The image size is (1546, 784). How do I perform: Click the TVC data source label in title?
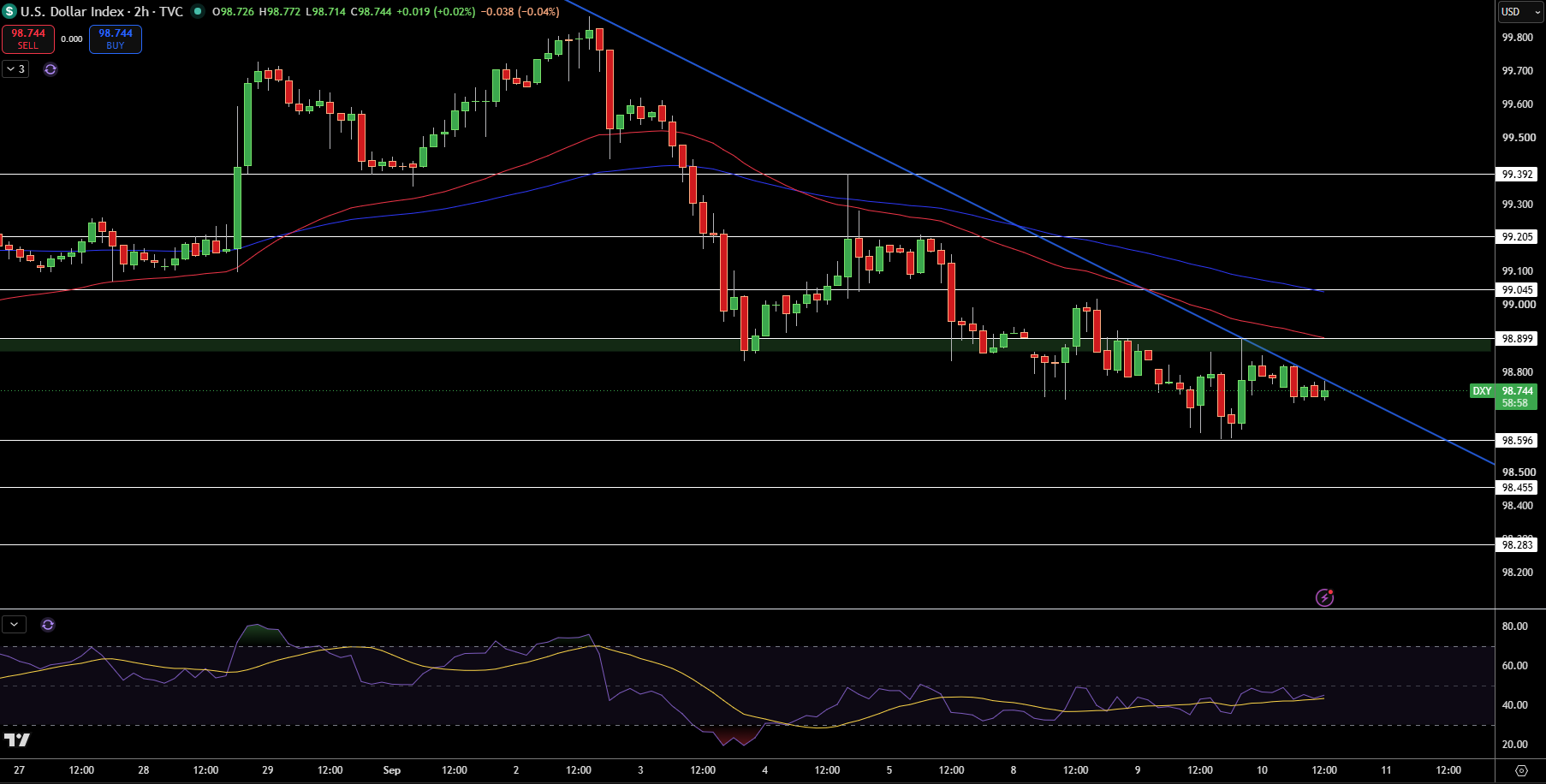[171, 12]
